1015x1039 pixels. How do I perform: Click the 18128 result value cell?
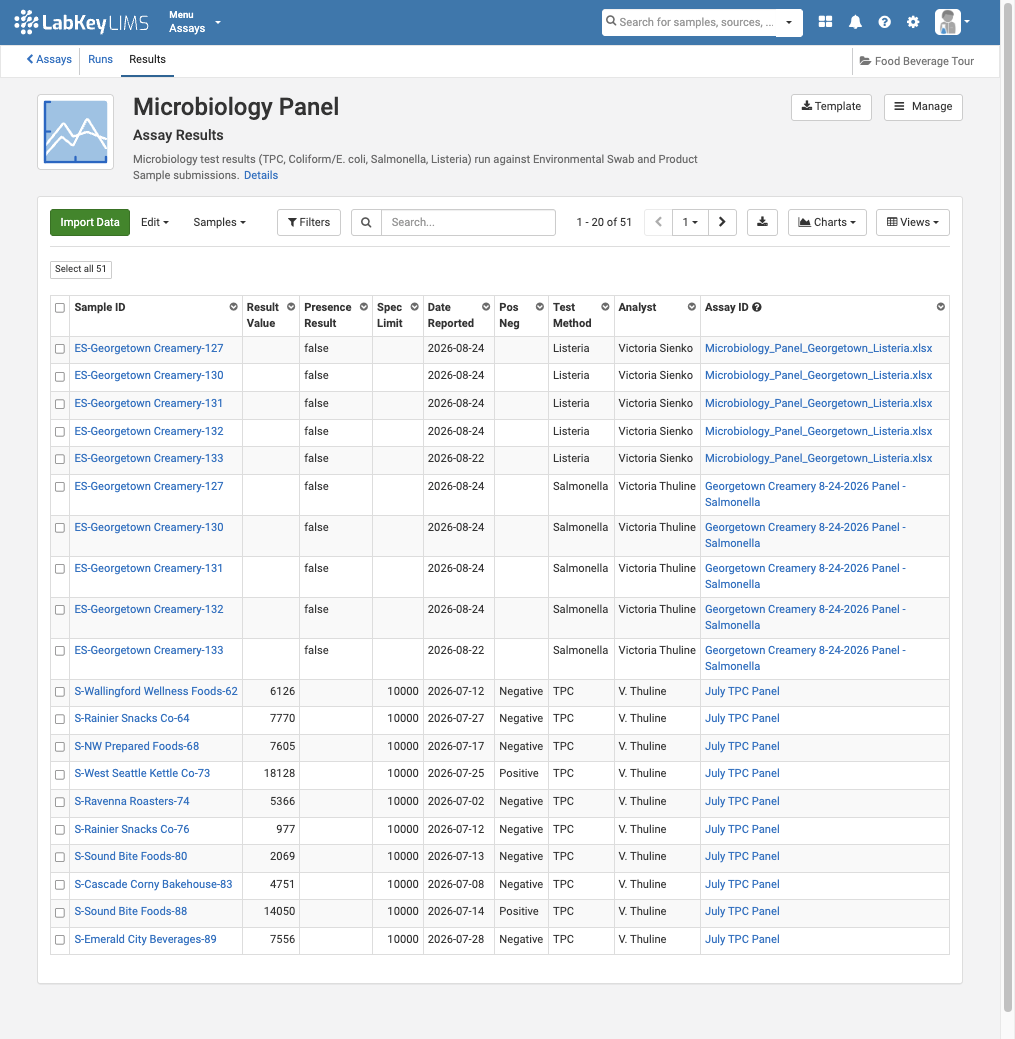coord(271,774)
